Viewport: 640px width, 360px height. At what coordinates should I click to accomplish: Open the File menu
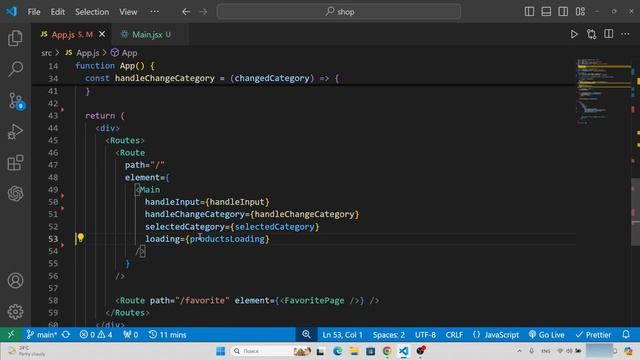[34, 12]
